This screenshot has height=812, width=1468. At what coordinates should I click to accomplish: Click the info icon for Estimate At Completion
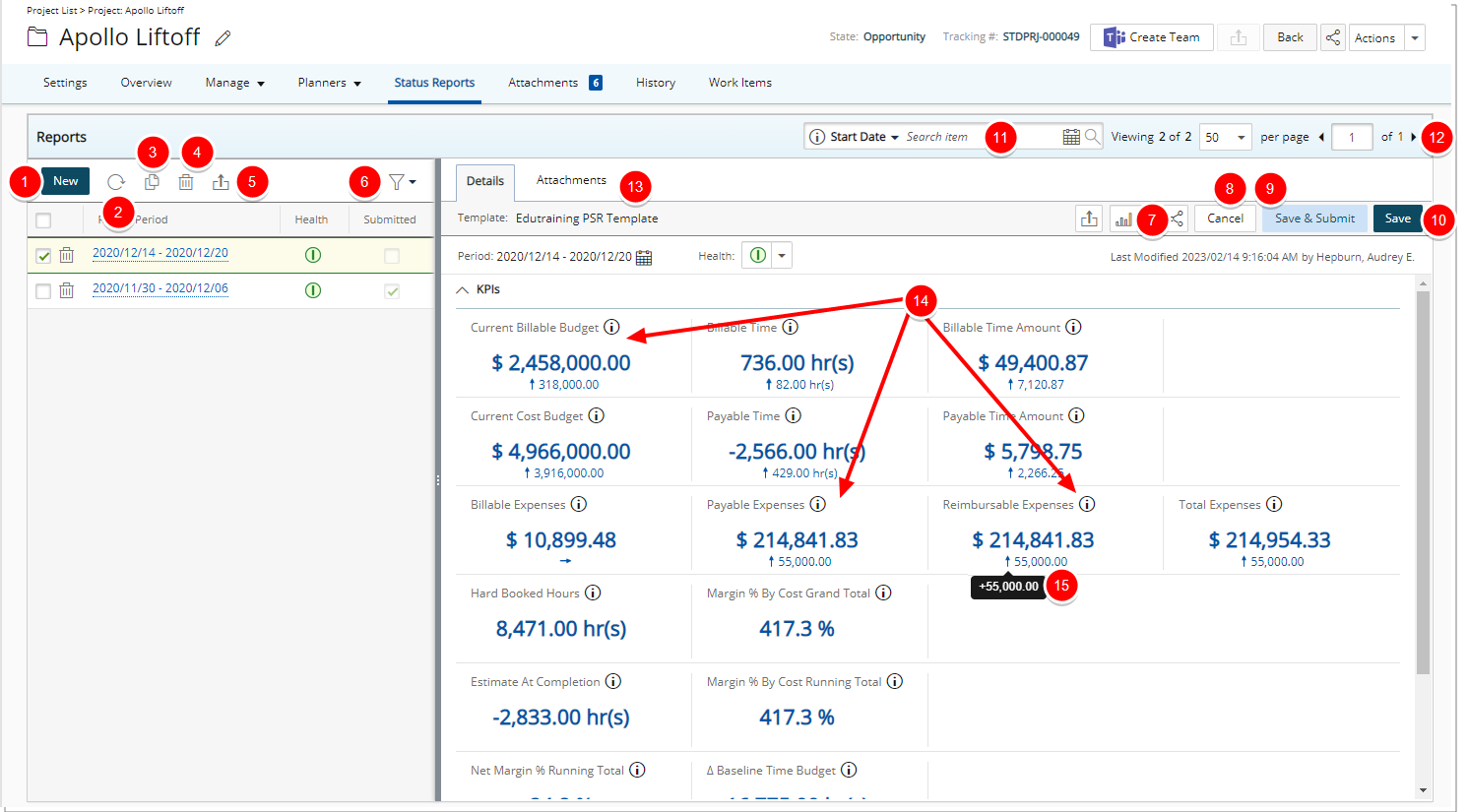point(613,681)
